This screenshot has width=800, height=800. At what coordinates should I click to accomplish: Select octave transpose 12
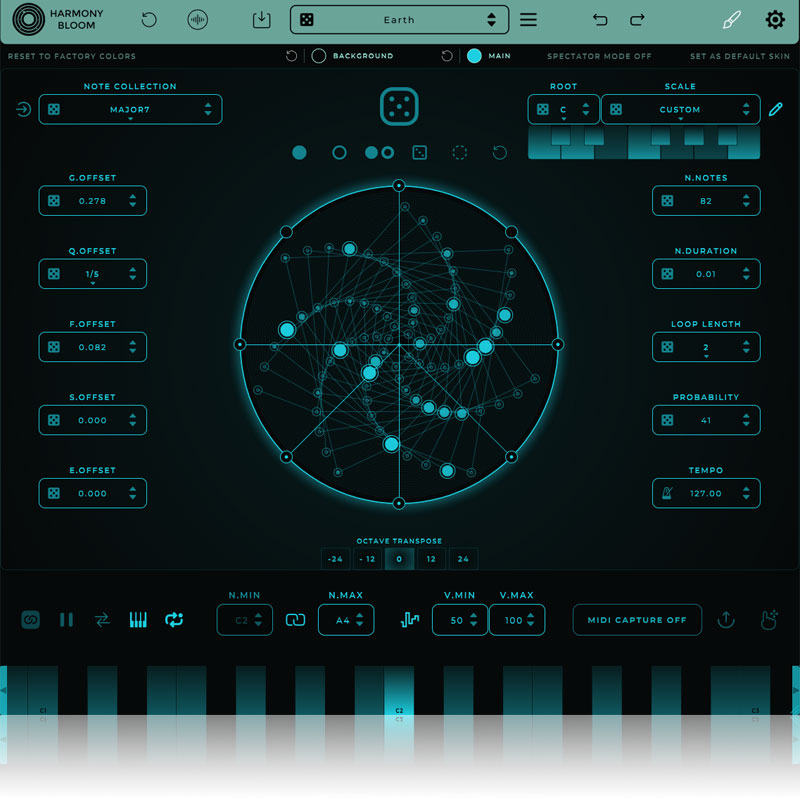tap(431, 559)
